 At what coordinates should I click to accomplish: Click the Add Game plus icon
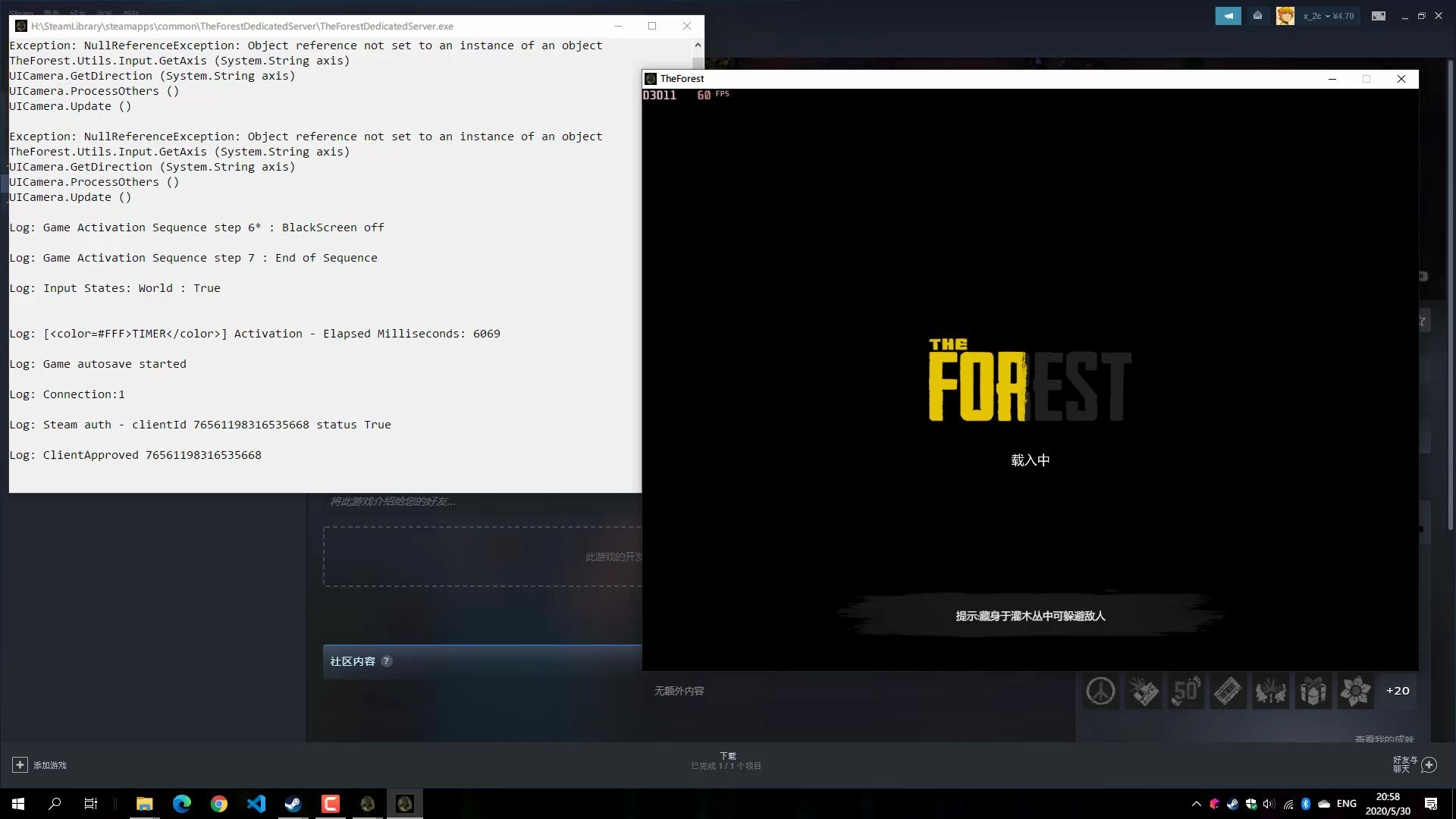pos(20,765)
